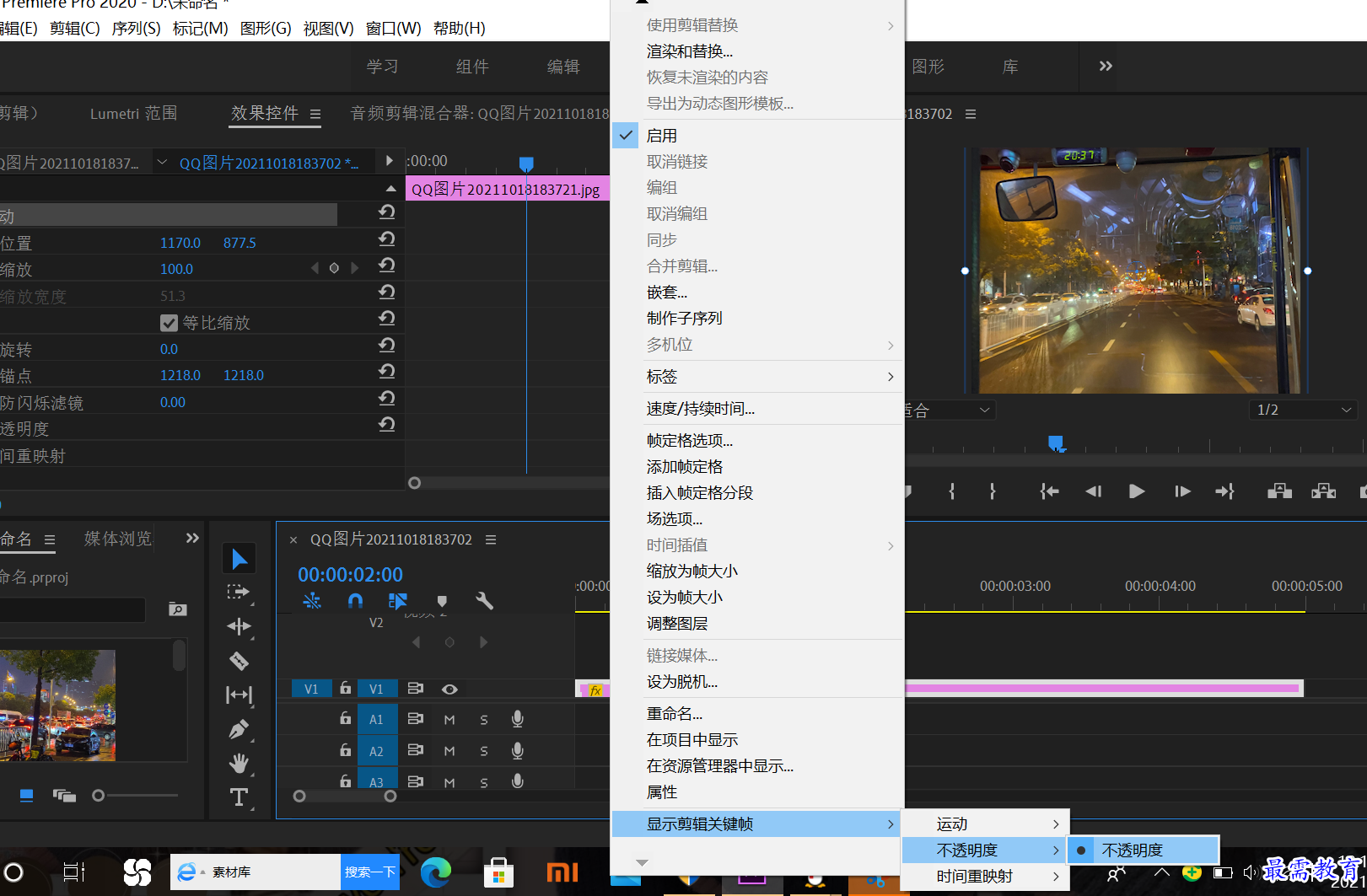Select the Track Select Forward tool

tap(239, 593)
